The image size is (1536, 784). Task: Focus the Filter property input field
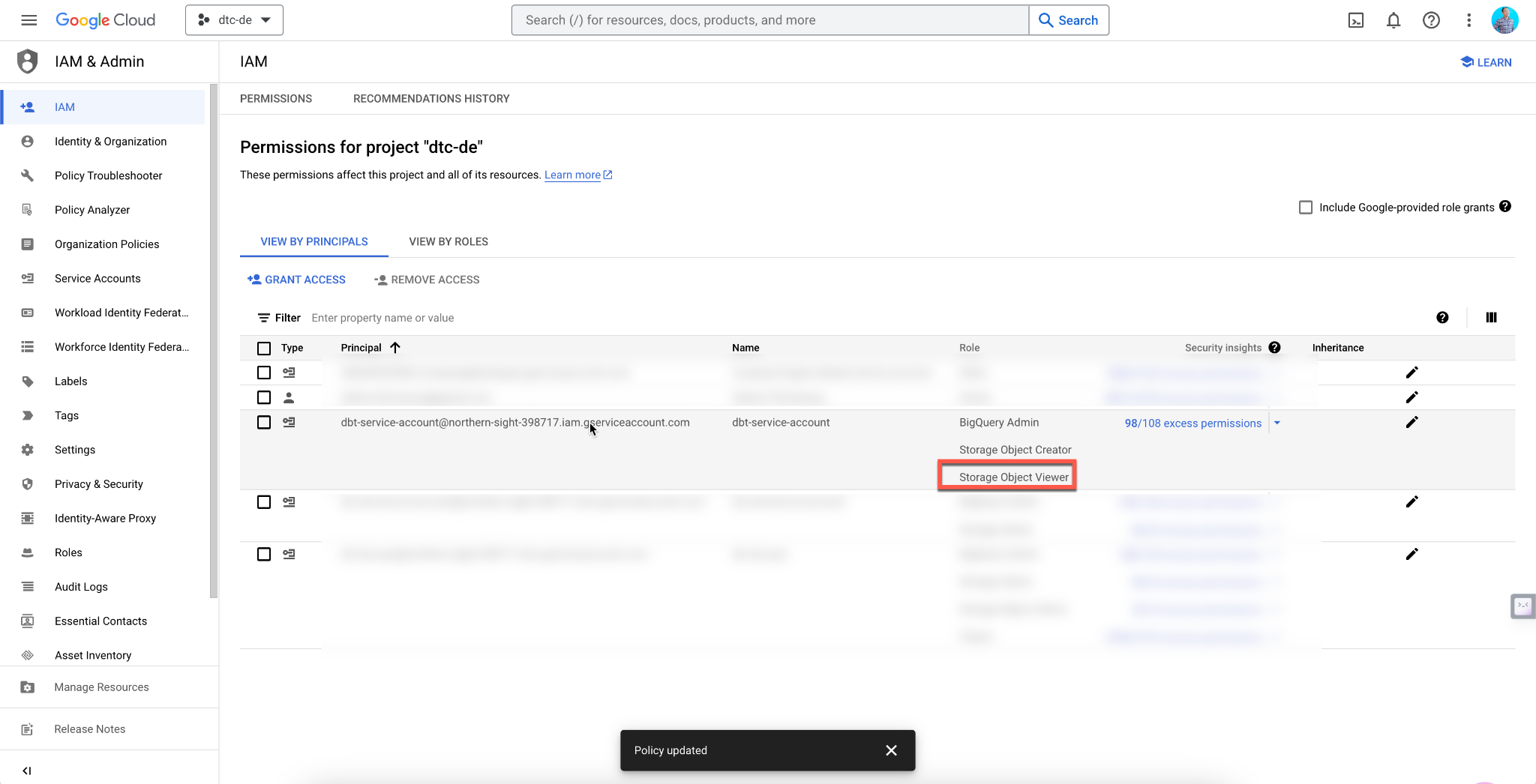(x=862, y=318)
